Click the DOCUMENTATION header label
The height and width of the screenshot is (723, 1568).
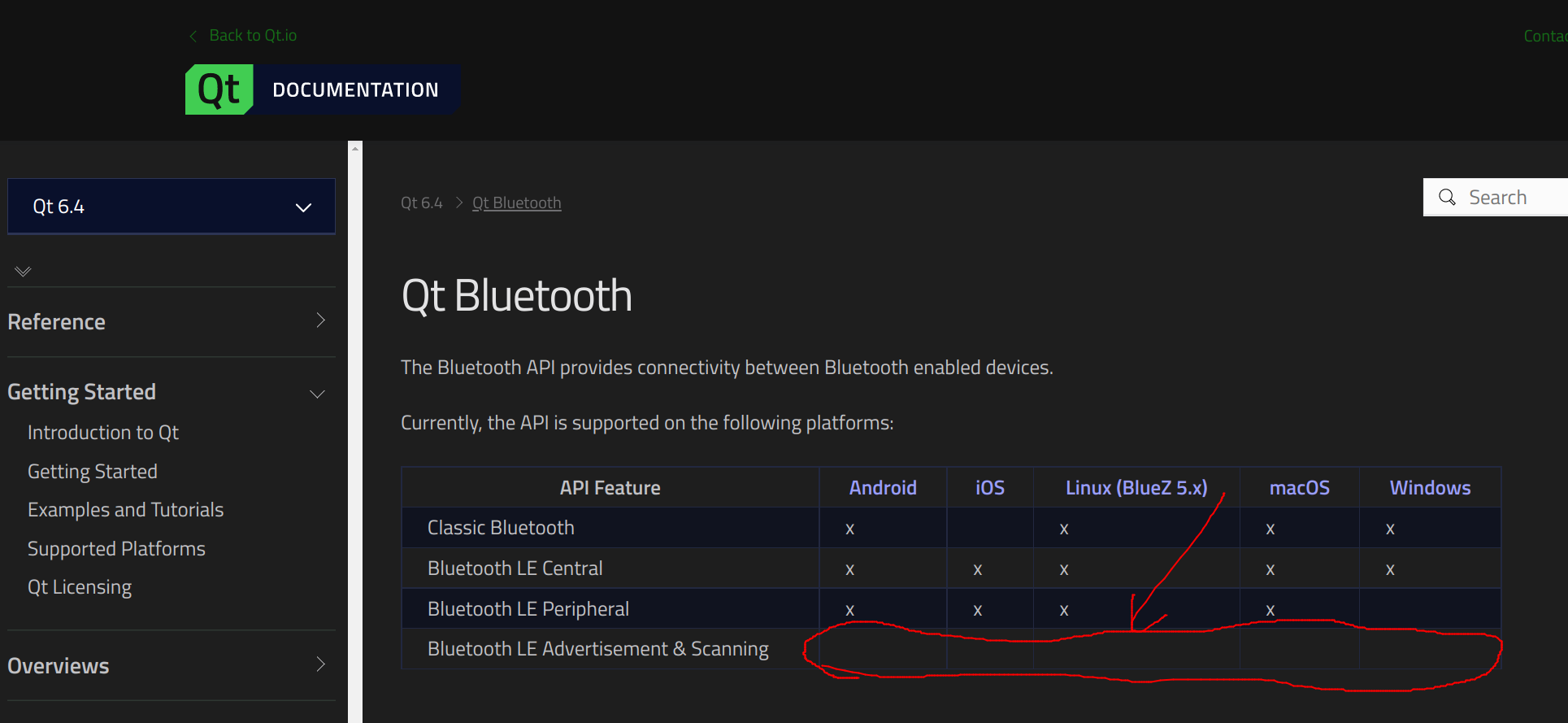coord(355,89)
